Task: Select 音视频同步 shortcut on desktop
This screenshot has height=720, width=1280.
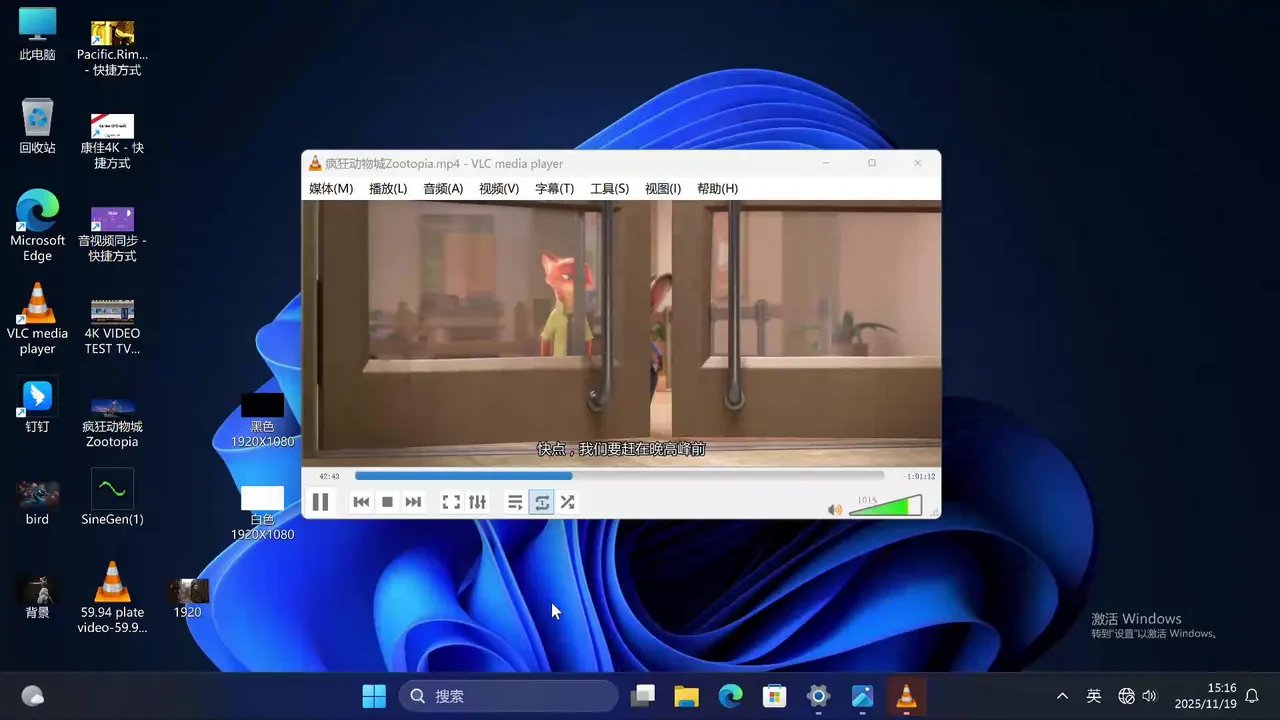Action: tap(112, 233)
